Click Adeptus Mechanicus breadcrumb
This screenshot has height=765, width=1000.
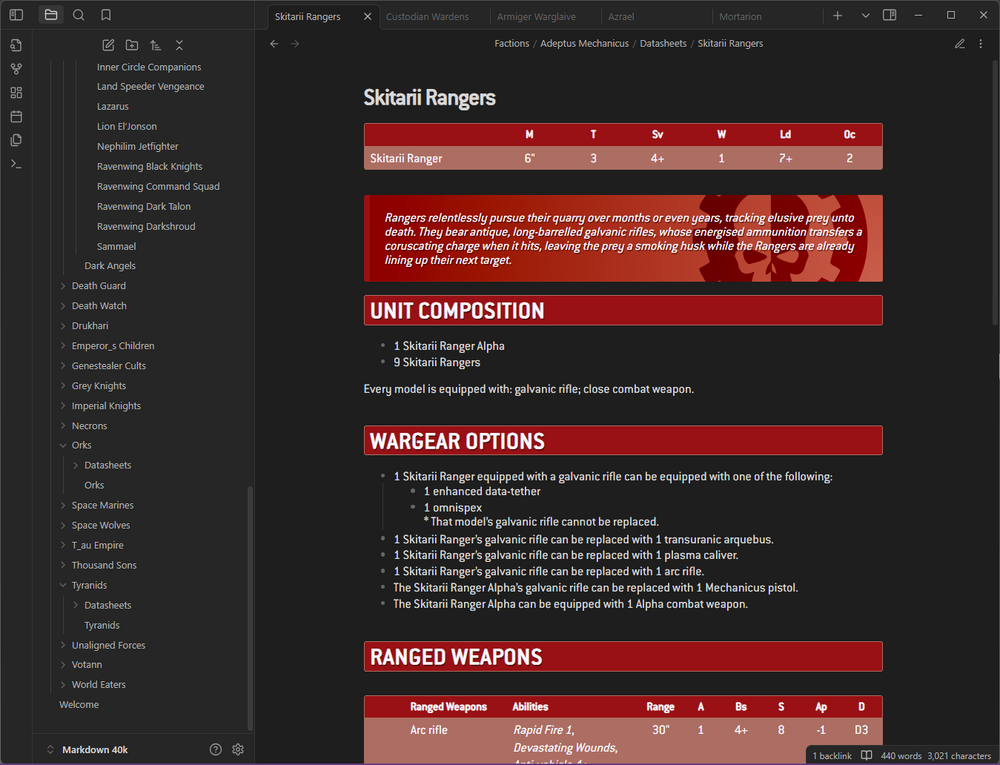[584, 43]
